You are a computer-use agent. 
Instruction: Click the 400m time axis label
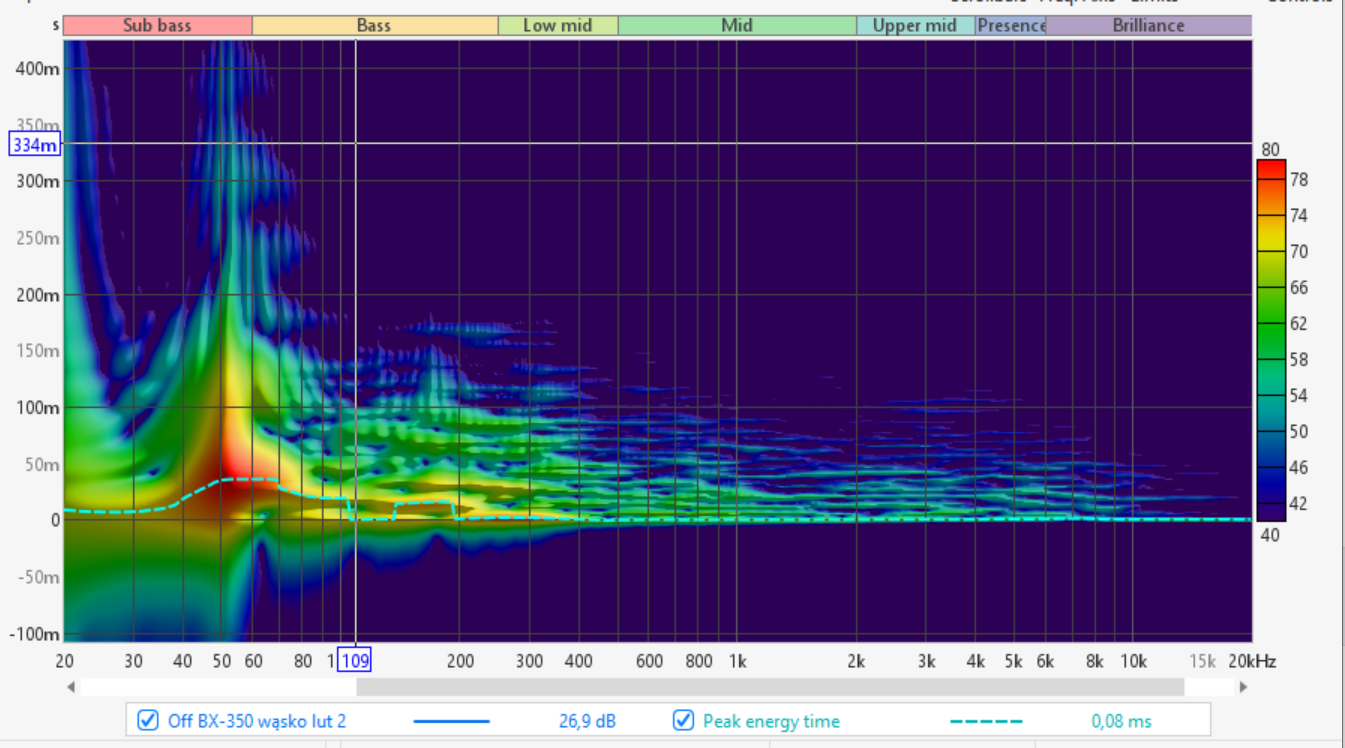[39, 68]
